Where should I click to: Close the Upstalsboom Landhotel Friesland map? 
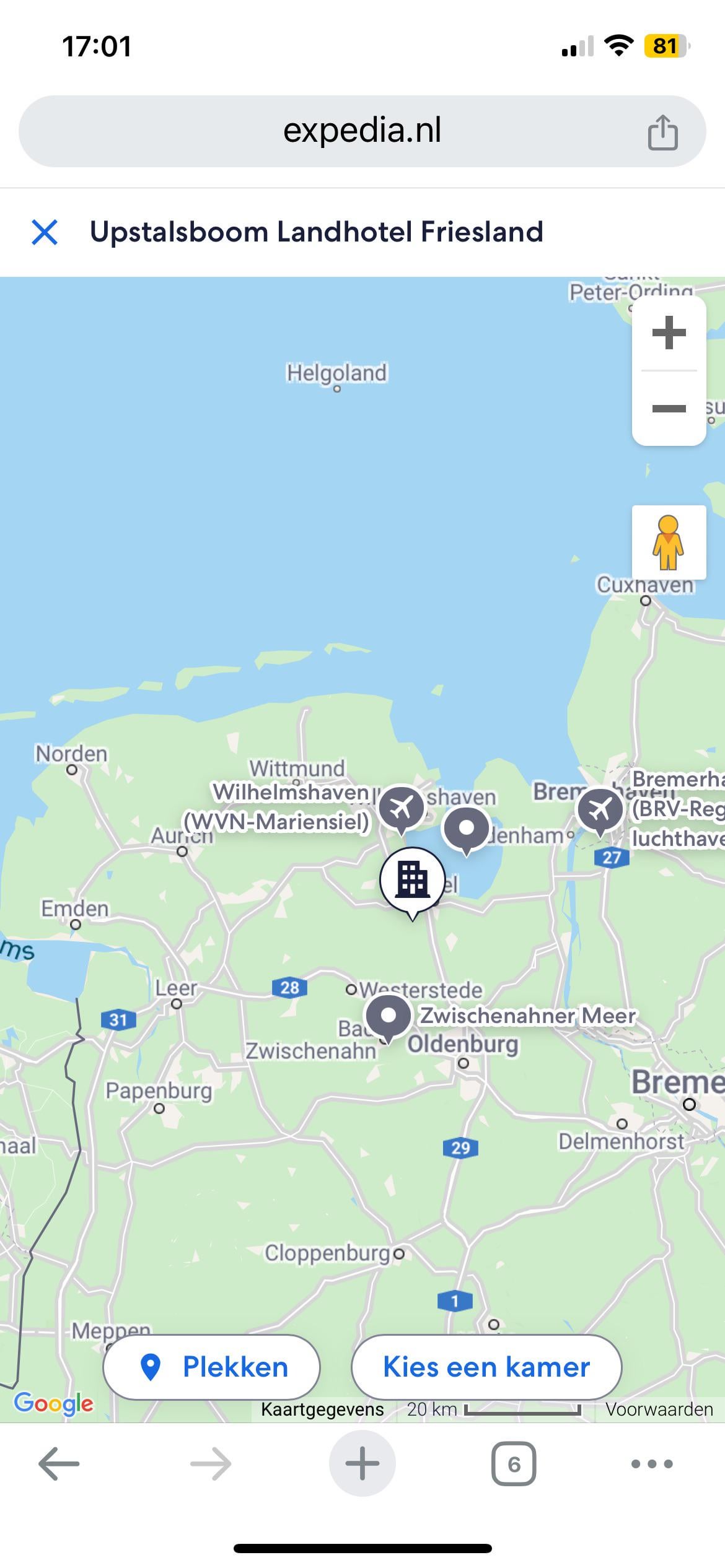(x=45, y=232)
